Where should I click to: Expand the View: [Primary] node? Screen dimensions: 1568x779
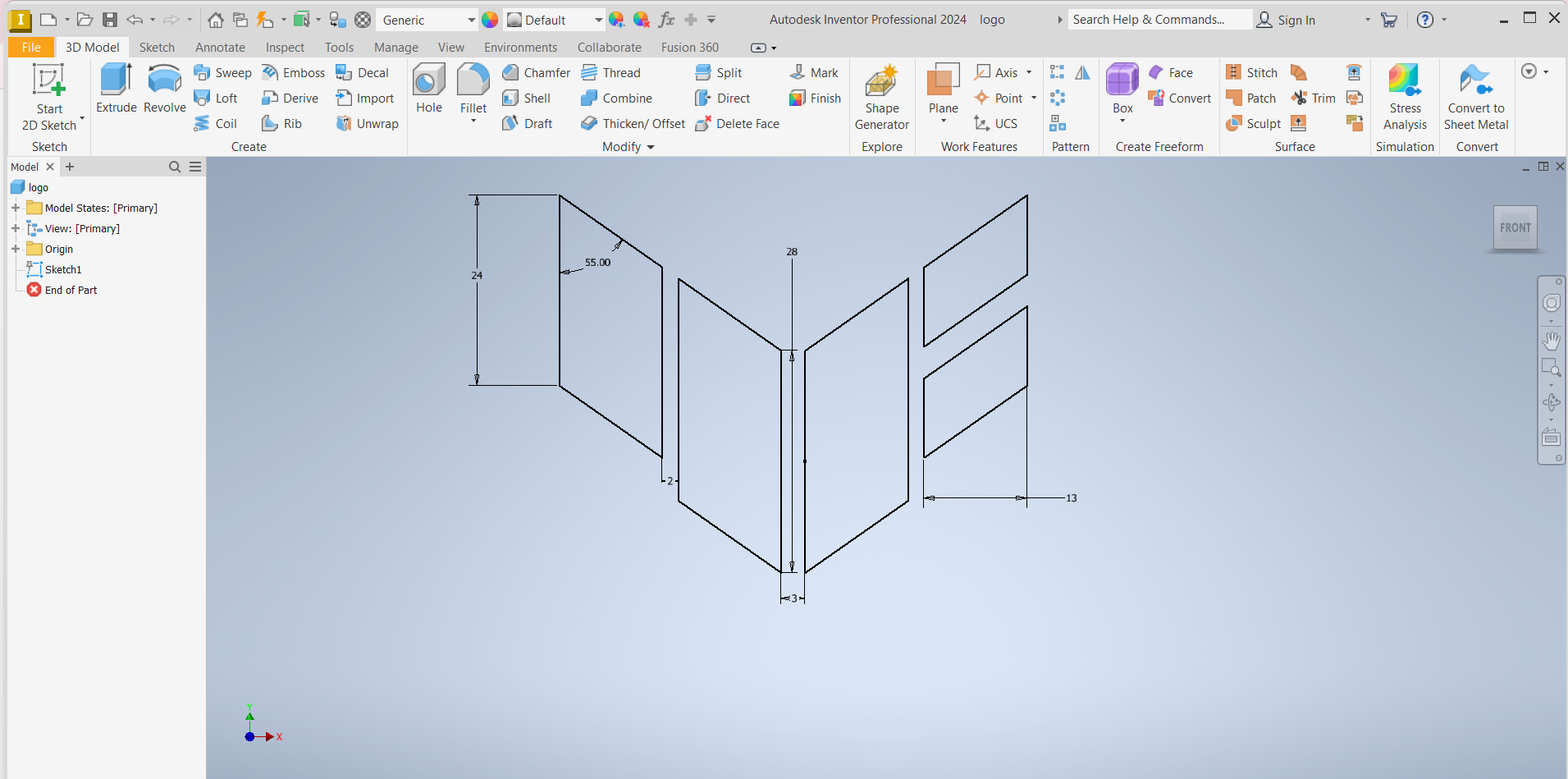(16, 228)
